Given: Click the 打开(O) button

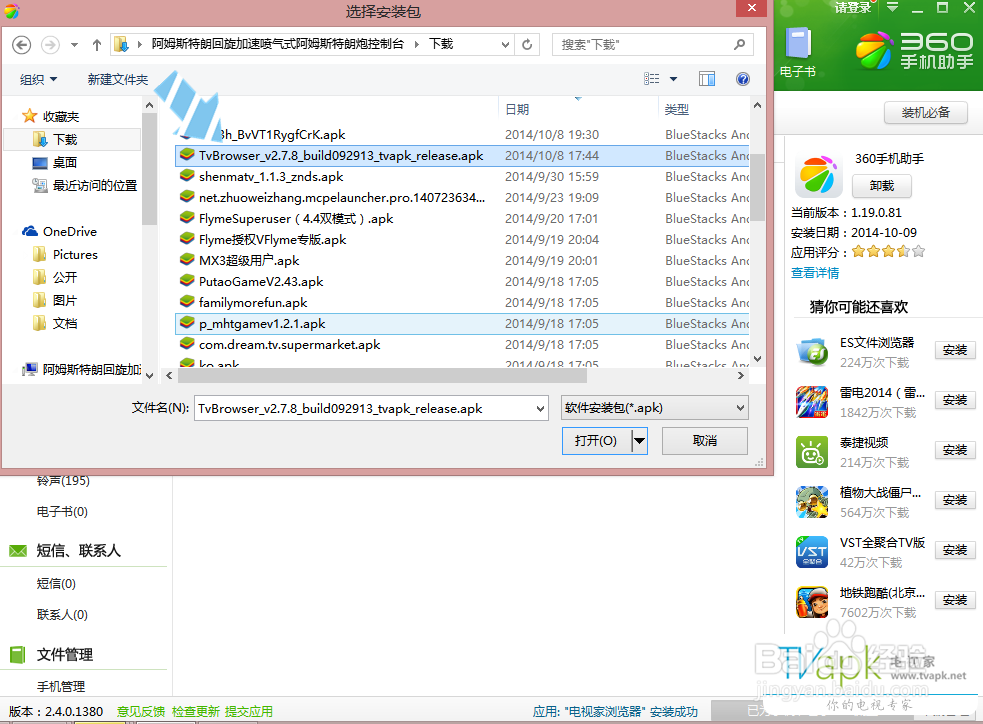Looking at the screenshot, I should click(x=596, y=441).
